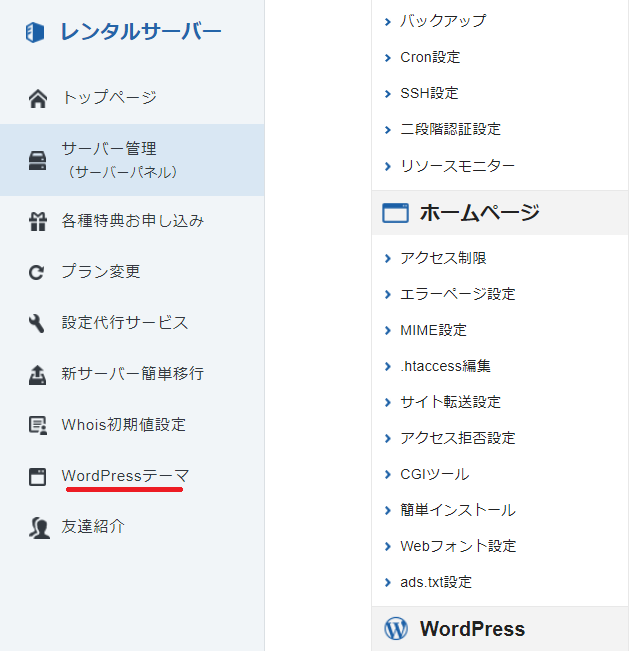
Task: Select 新サーバー簡単移行 menu item
Action: [x=132, y=374]
